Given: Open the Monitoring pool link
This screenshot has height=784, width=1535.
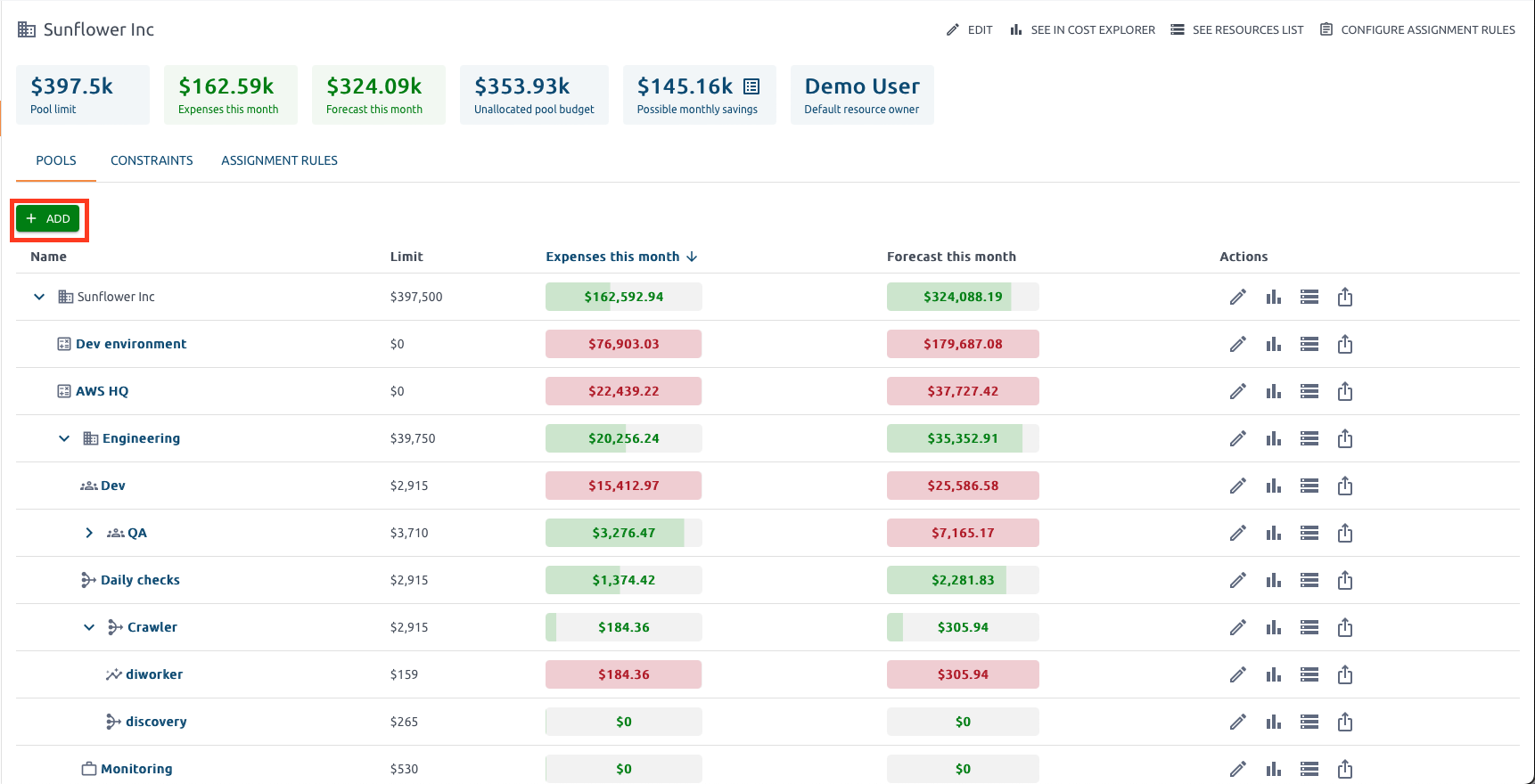Looking at the screenshot, I should (x=136, y=769).
